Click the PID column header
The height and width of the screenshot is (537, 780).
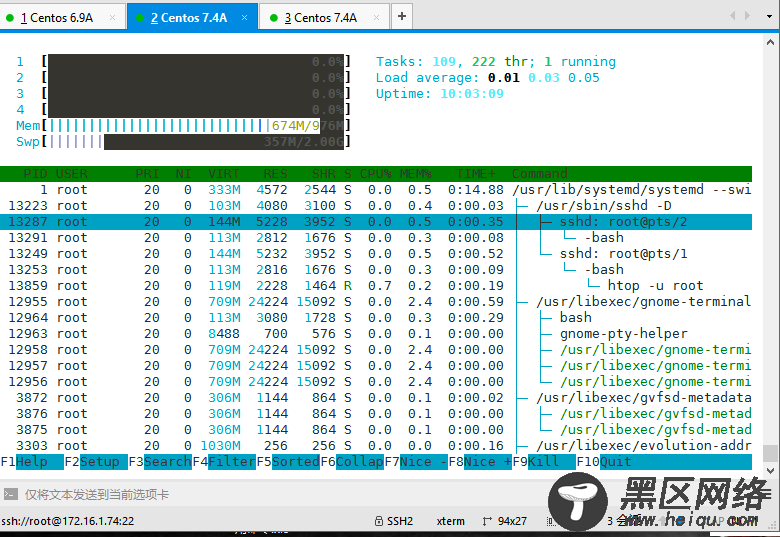point(35,174)
